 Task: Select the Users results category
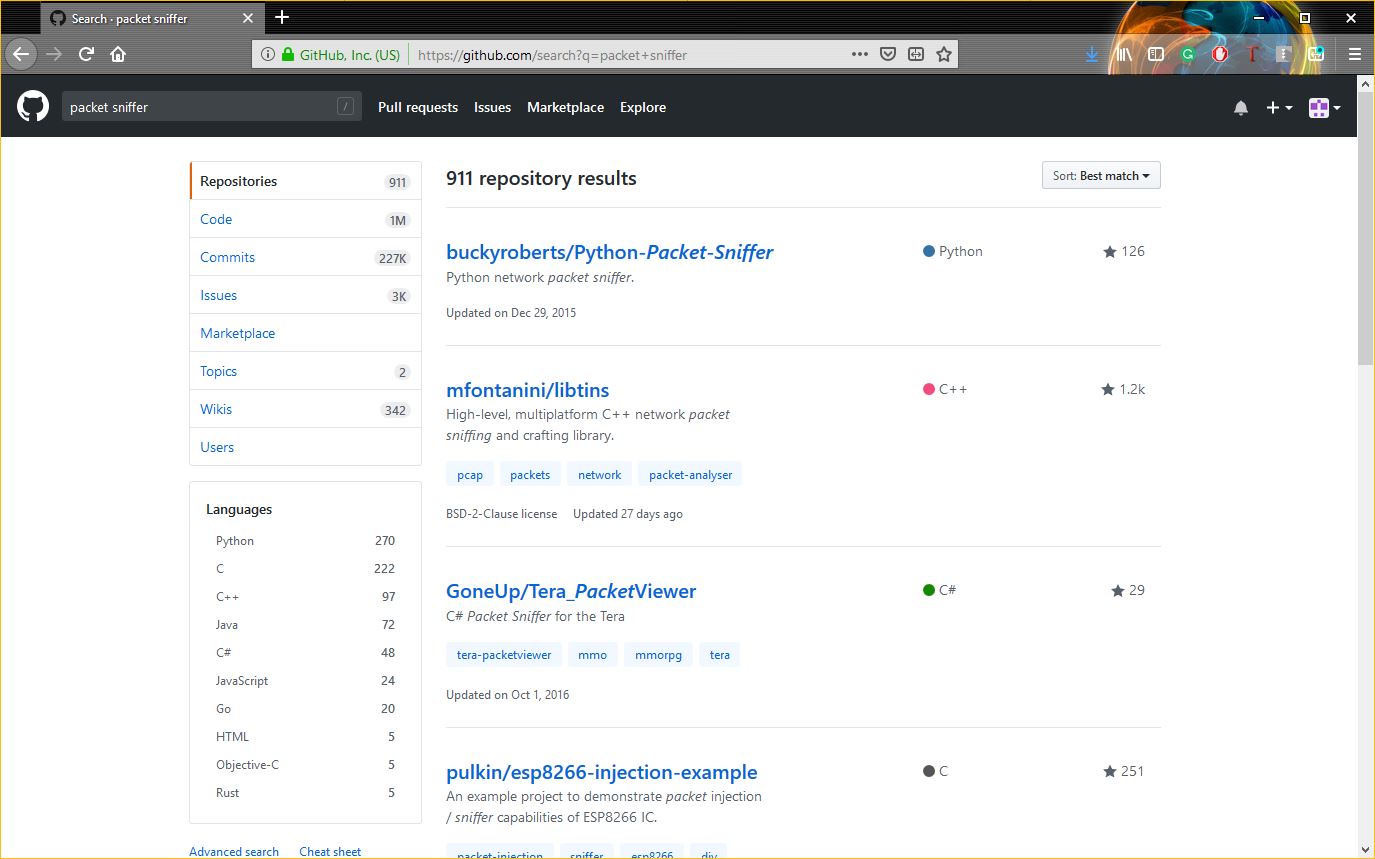(x=305, y=447)
